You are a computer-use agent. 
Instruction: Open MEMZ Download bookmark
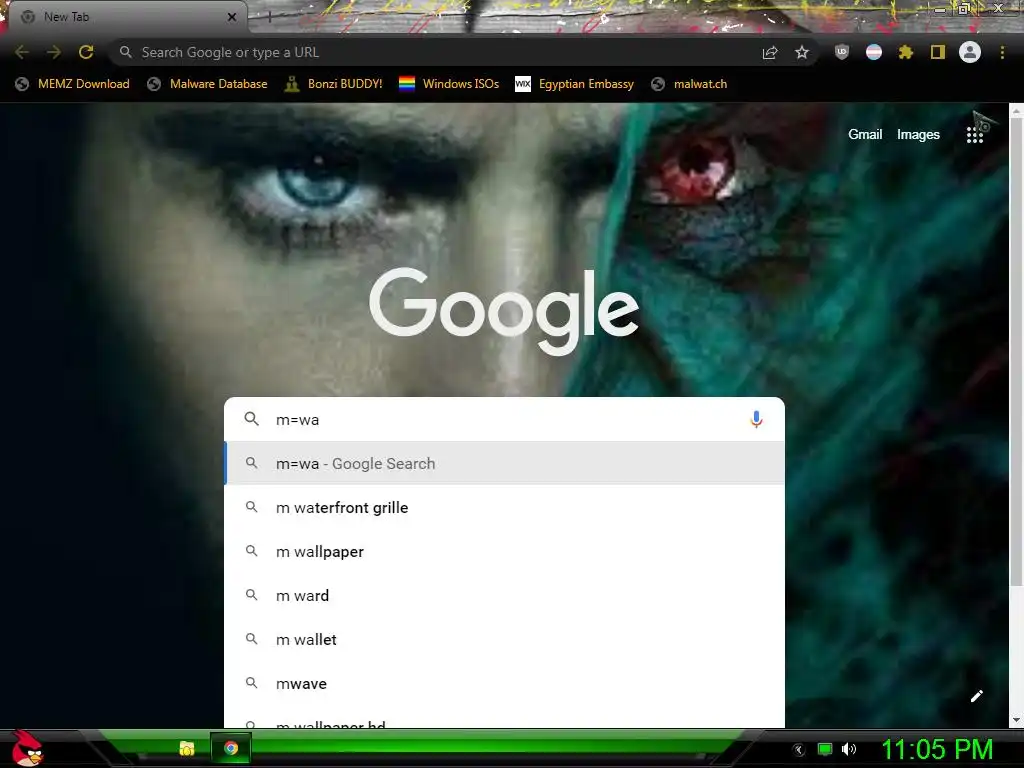click(x=72, y=84)
